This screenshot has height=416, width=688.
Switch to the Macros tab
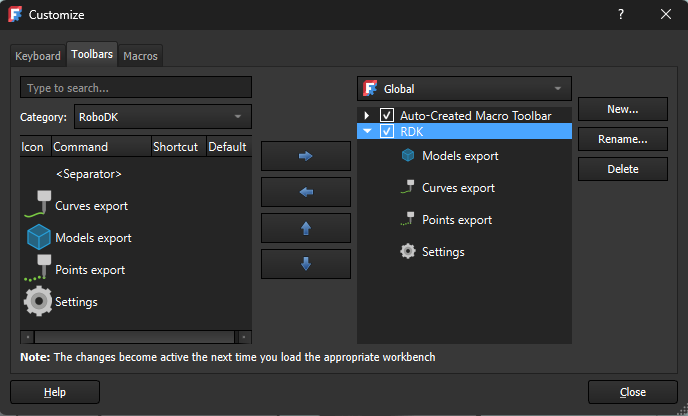(x=140, y=56)
